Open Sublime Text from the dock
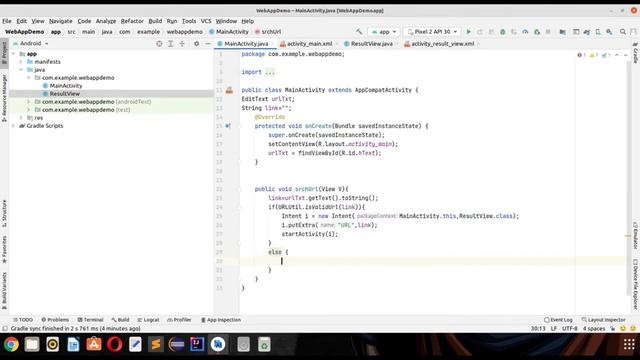This screenshot has height=360, width=640. pos(156,344)
